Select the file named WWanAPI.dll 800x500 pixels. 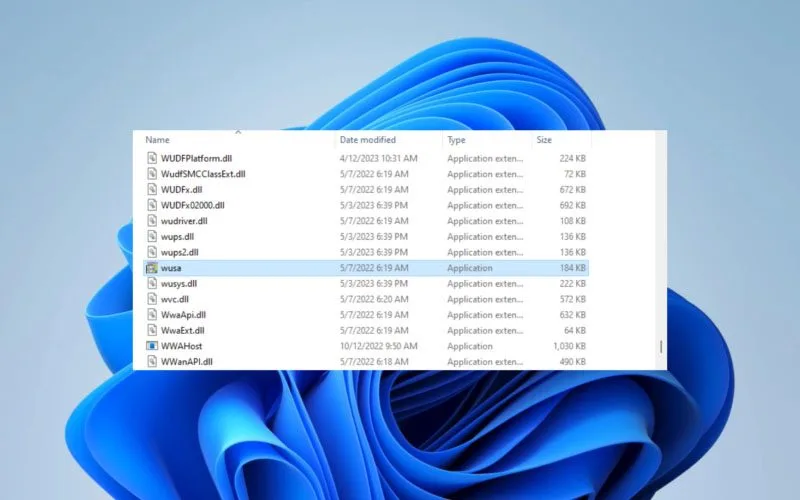187,362
